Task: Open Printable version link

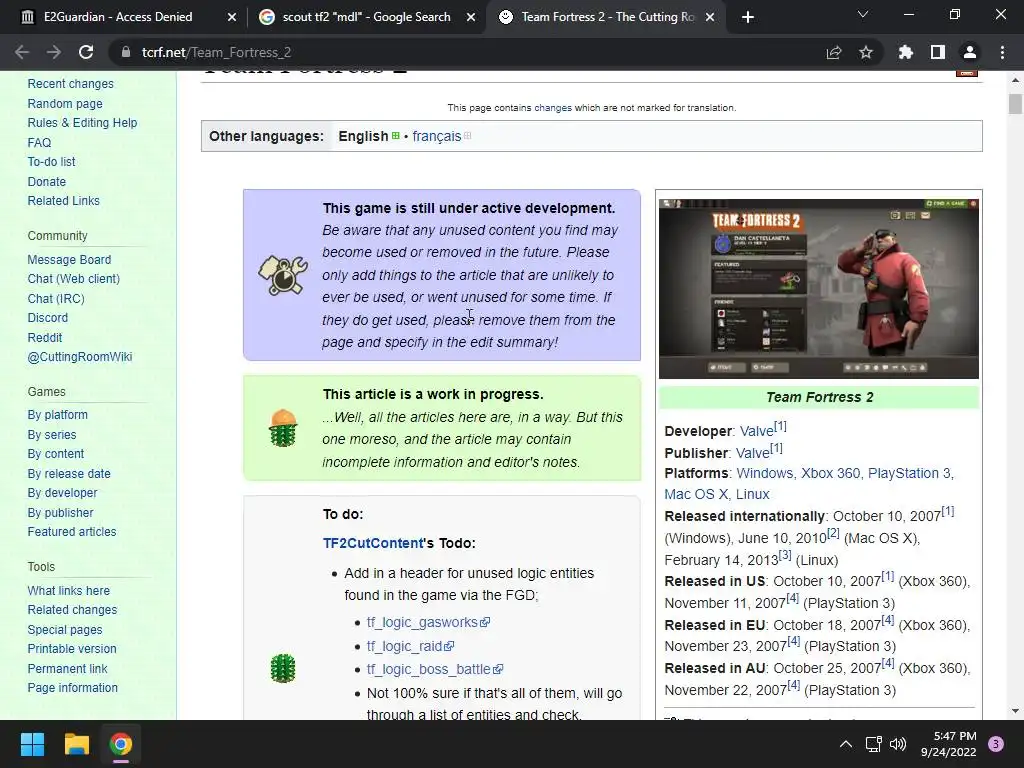Action: 72,648
